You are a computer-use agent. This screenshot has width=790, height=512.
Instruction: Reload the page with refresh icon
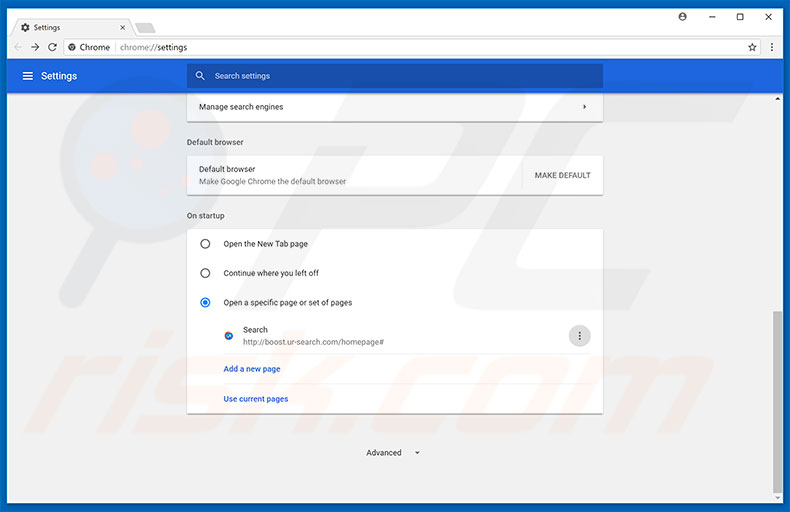52,47
